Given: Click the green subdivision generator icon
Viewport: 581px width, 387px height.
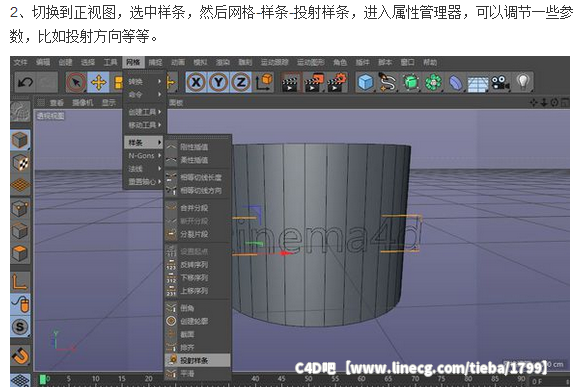Looking at the screenshot, I should 411,82.
